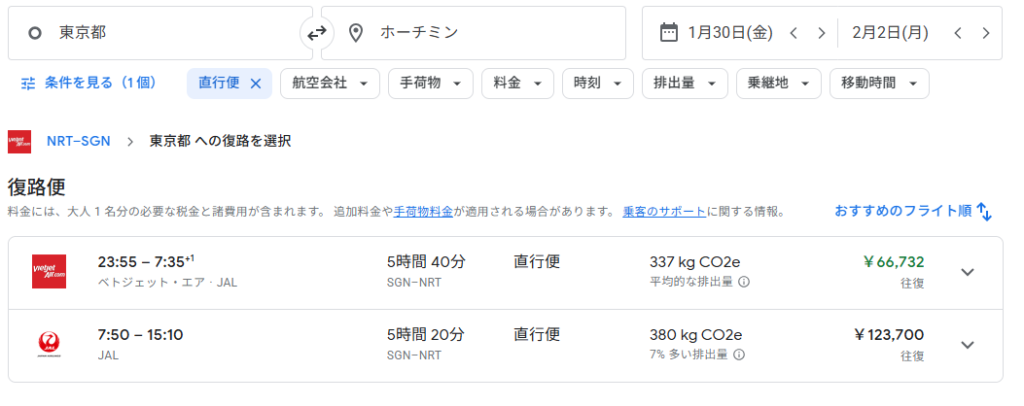Click the calendar icon in the date field
The height and width of the screenshot is (406, 1024).
tap(669, 33)
